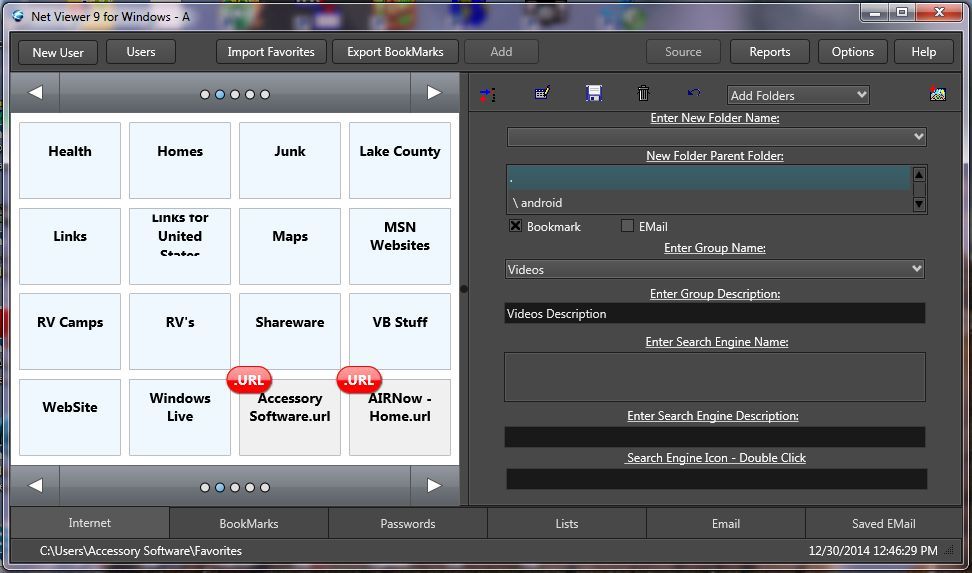The width and height of the screenshot is (972, 573).
Task: Click the red and blue arrows icon
Action: coord(487,94)
